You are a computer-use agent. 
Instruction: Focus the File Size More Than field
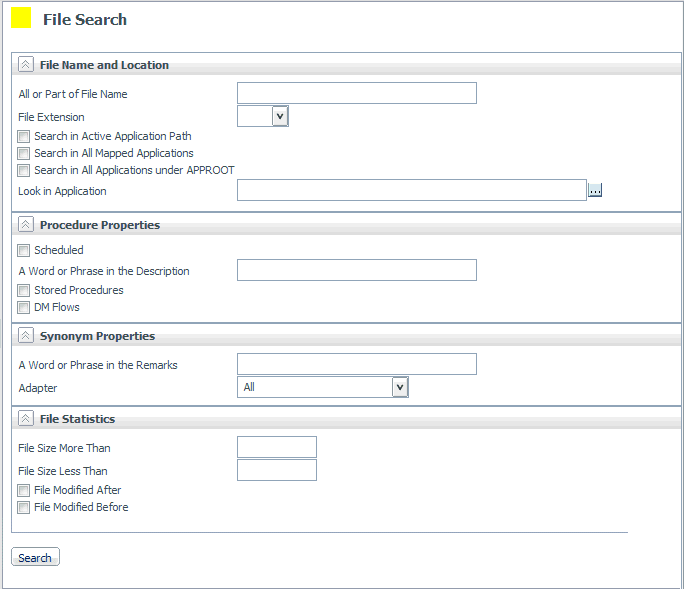tap(276, 447)
